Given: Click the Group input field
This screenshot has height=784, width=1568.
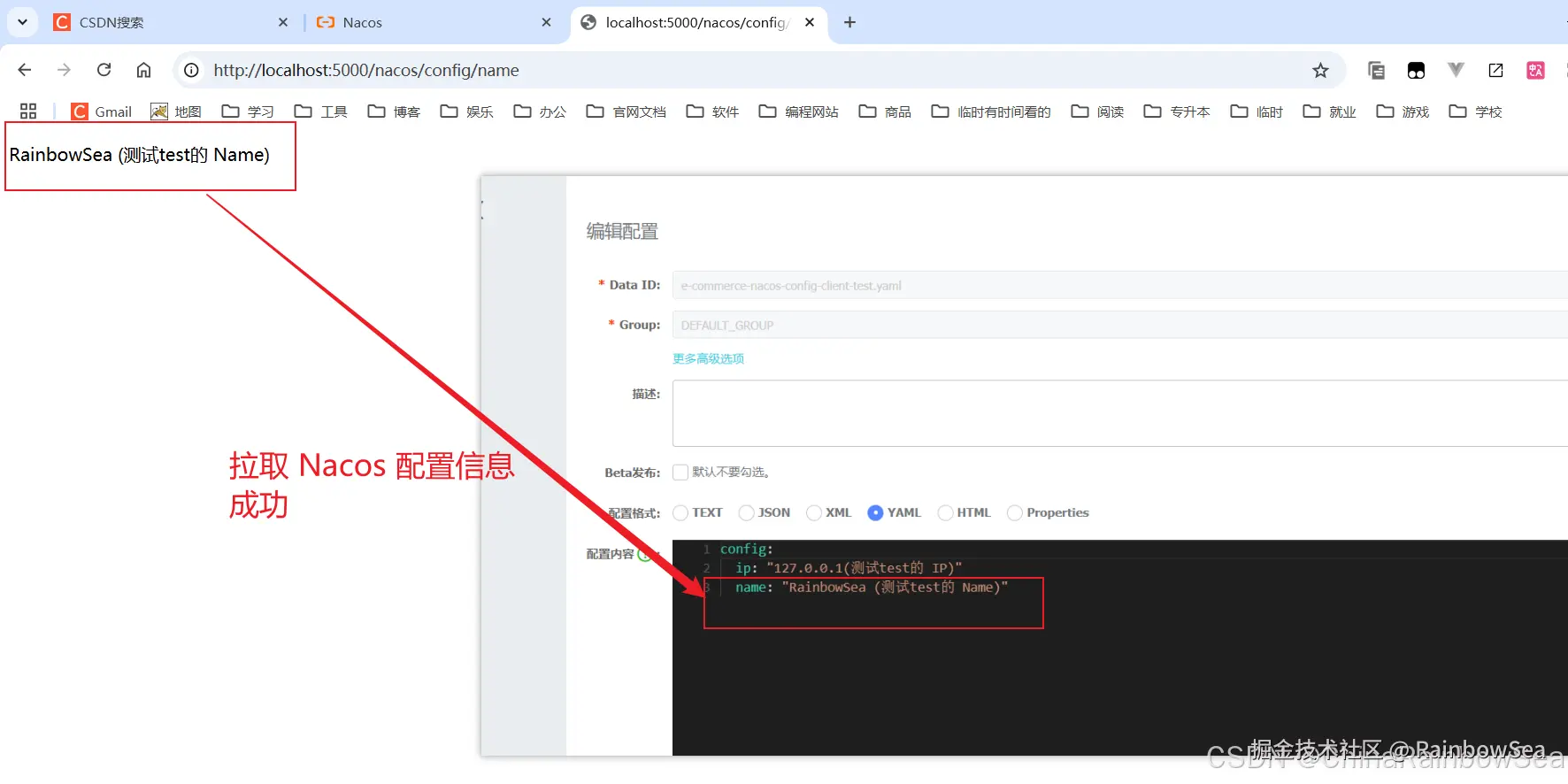Looking at the screenshot, I should (x=1119, y=325).
